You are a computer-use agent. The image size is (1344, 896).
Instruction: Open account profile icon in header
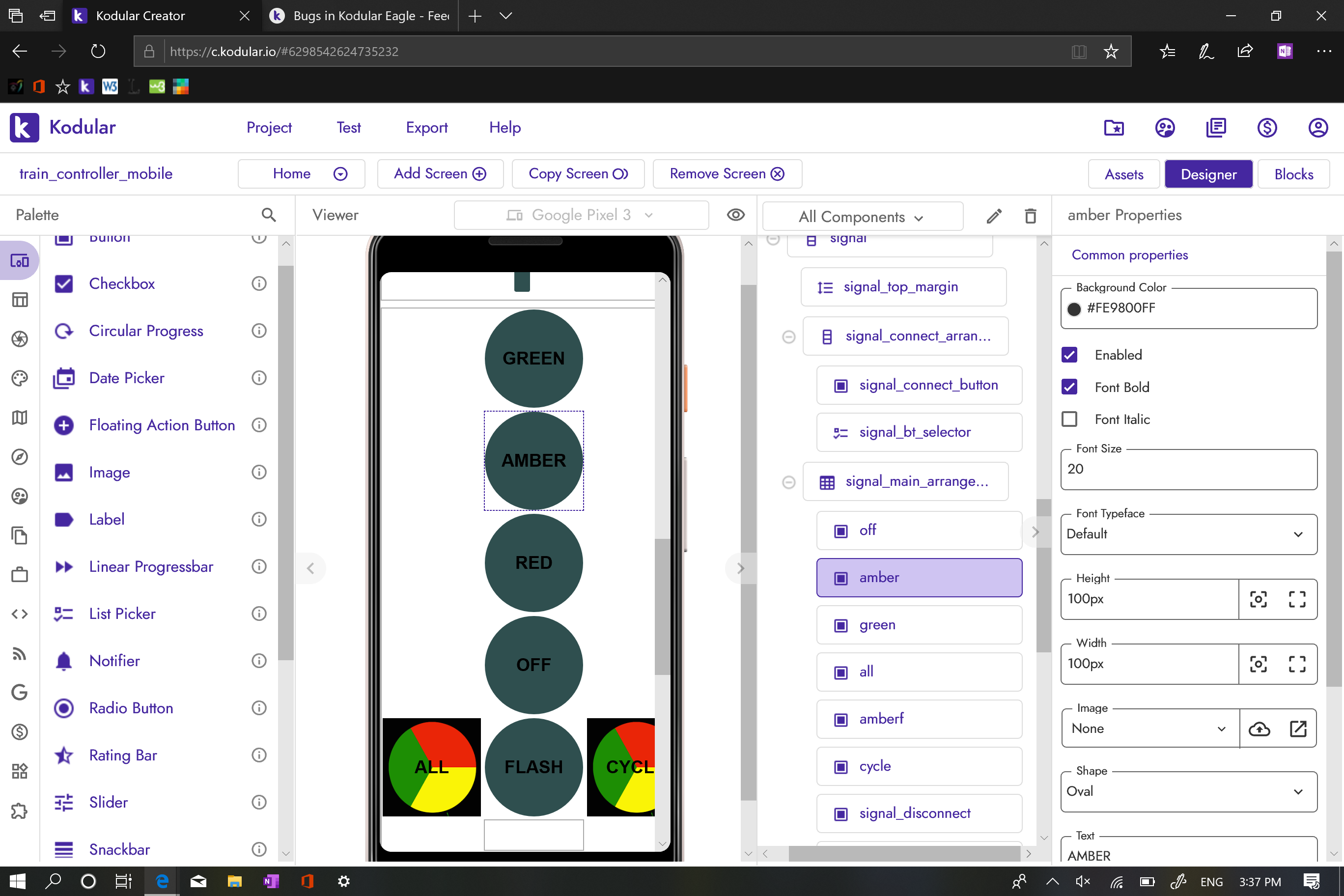click(x=1317, y=127)
